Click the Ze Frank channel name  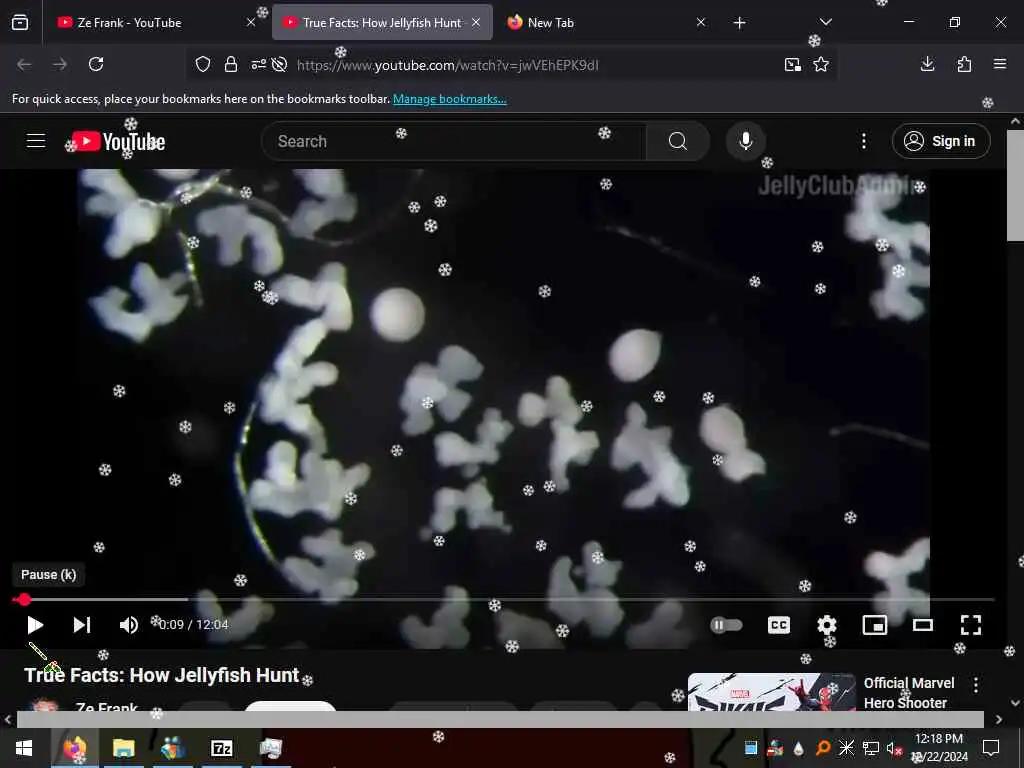[106, 707]
